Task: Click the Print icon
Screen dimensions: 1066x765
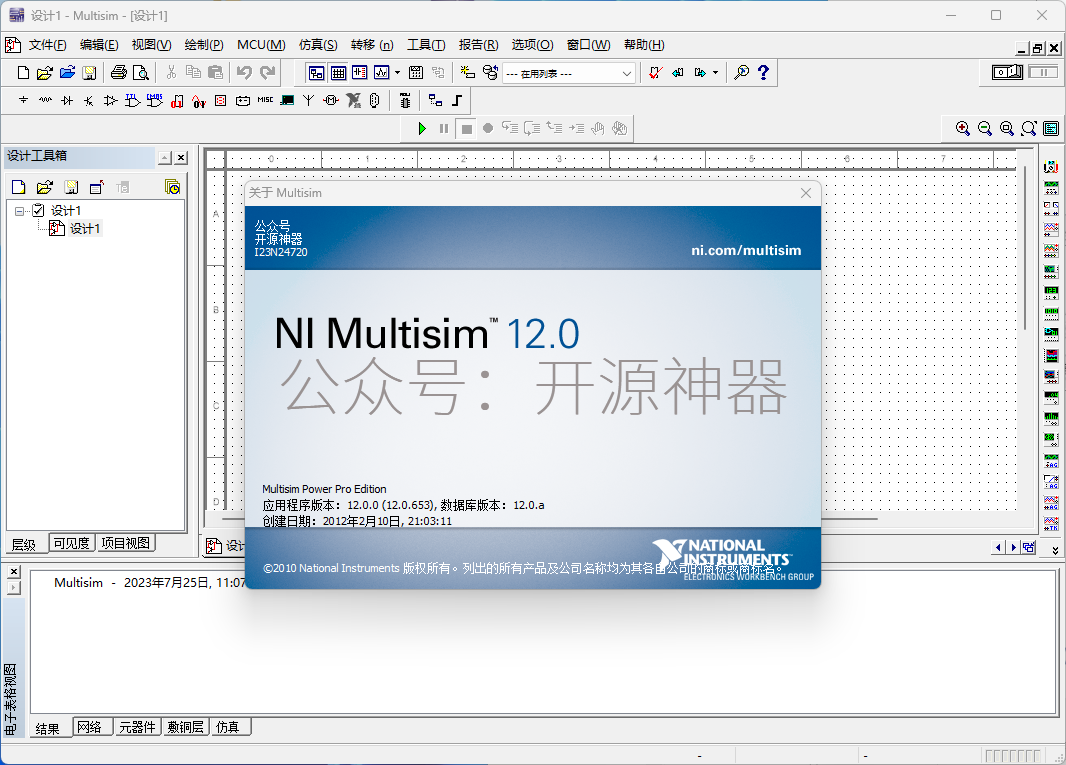Action: (x=119, y=73)
